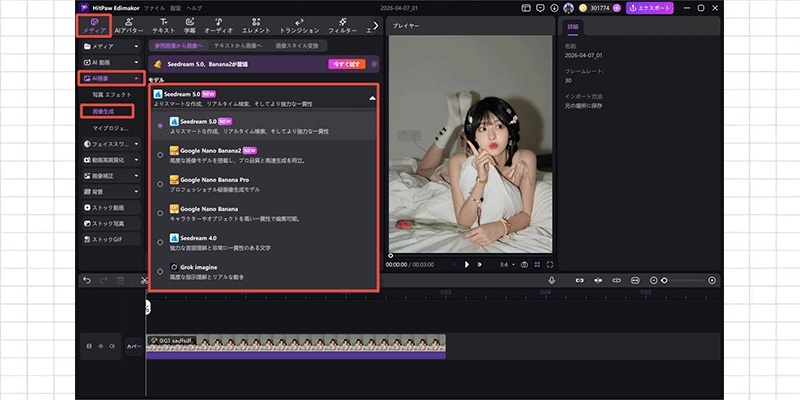800x400 pixels.
Task: Step to the next frame in player
Action: [479, 264]
